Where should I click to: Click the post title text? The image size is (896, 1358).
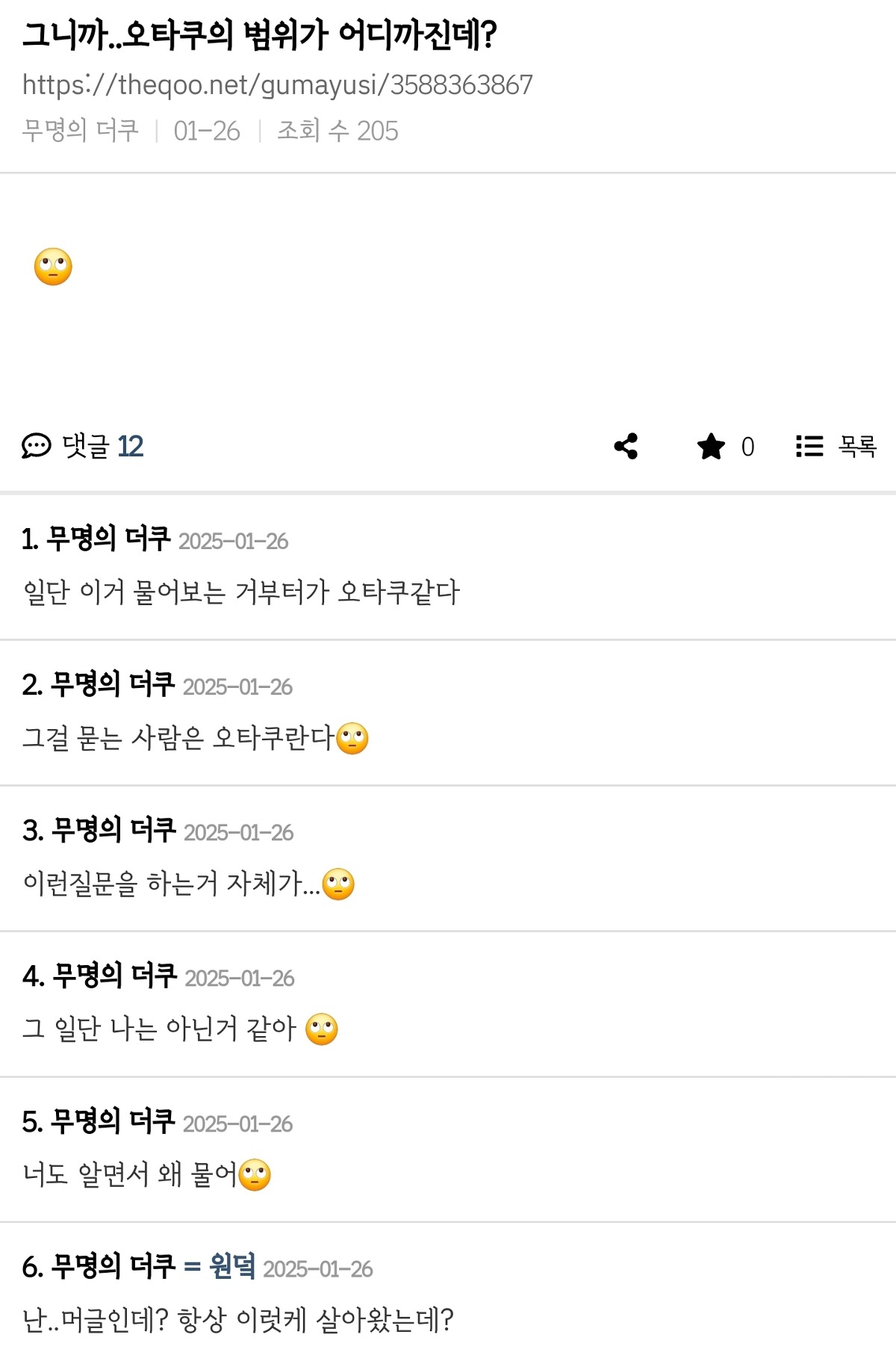pyautogui.click(x=259, y=35)
